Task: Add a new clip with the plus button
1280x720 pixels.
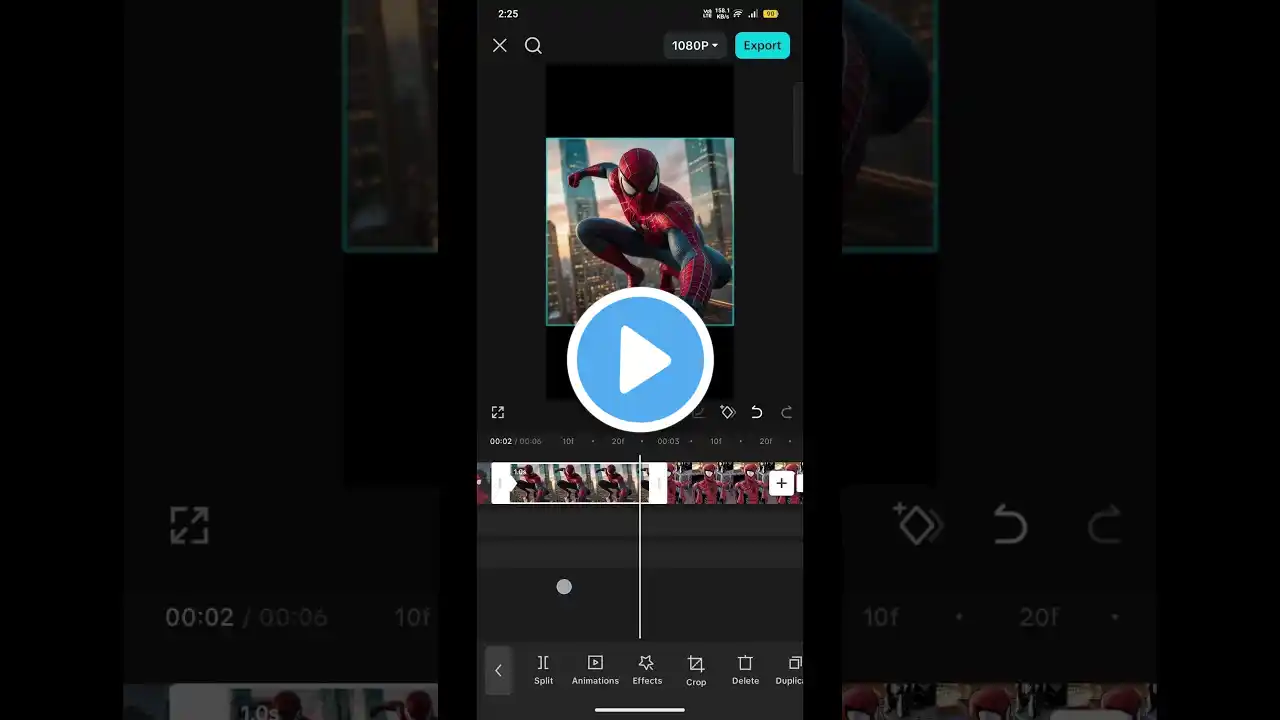Action: pyautogui.click(x=781, y=483)
